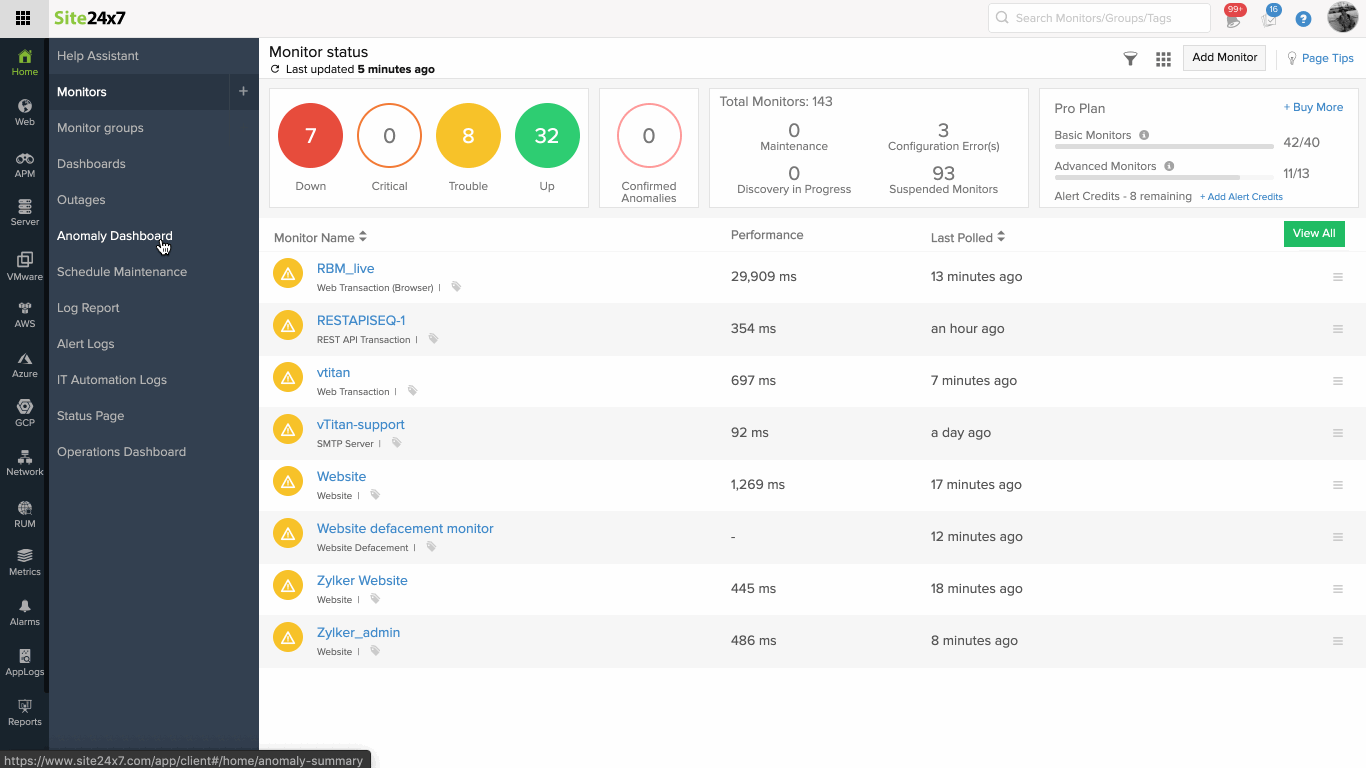The height and width of the screenshot is (768, 1366).
Task: Go to Network section in sidebar
Action: (25, 462)
